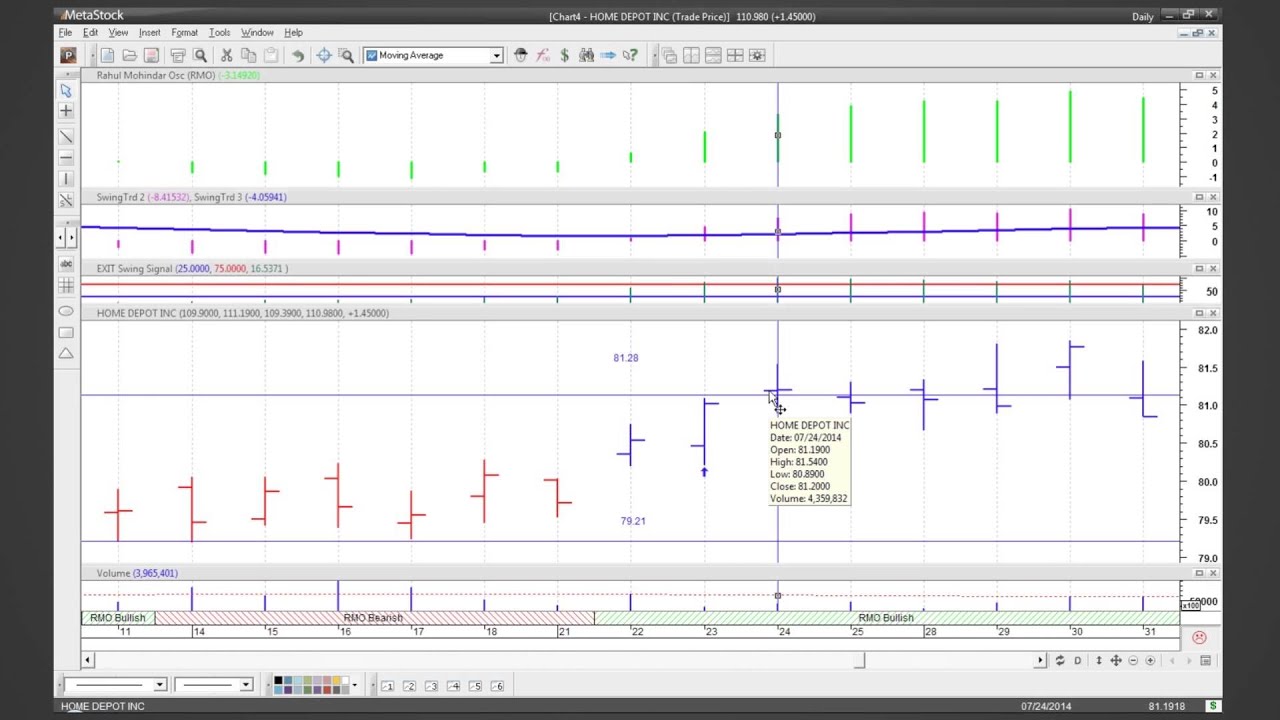Viewport: 1280px width, 720px height.
Task: Select the black color swatch
Action: [278, 681]
